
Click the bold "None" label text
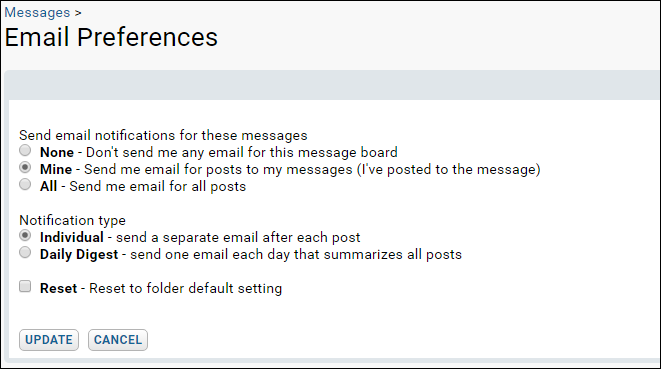coord(57,152)
